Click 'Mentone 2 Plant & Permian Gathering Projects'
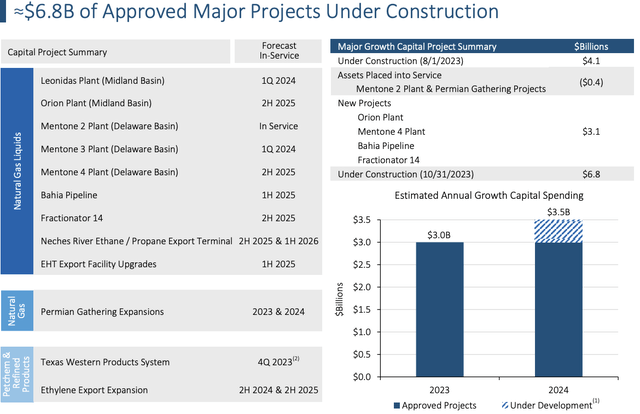The height and width of the screenshot is (414, 640). click(451, 89)
